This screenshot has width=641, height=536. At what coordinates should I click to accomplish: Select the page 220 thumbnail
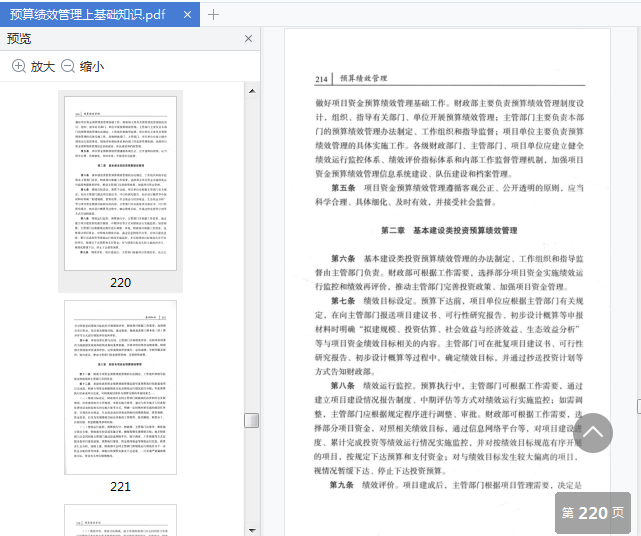pos(120,184)
